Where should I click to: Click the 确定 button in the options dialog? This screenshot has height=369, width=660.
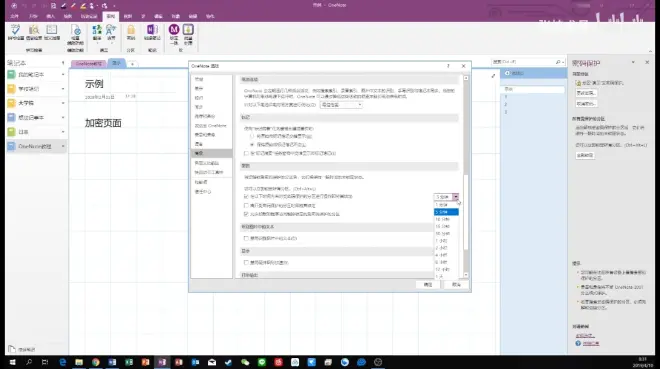coord(428,285)
